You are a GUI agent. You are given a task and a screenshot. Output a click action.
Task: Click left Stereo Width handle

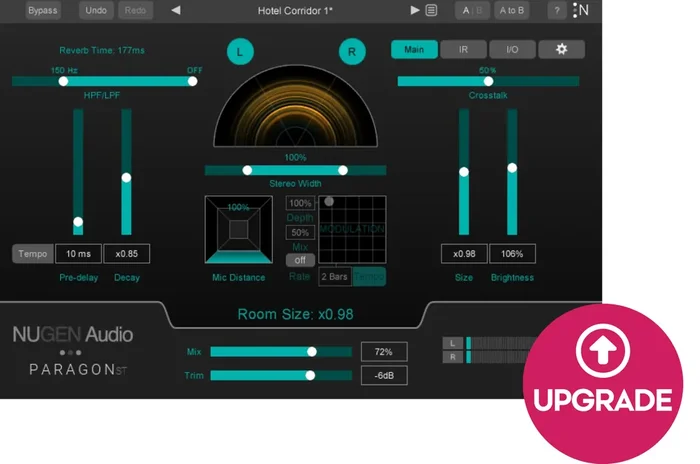tap(247, 170)
